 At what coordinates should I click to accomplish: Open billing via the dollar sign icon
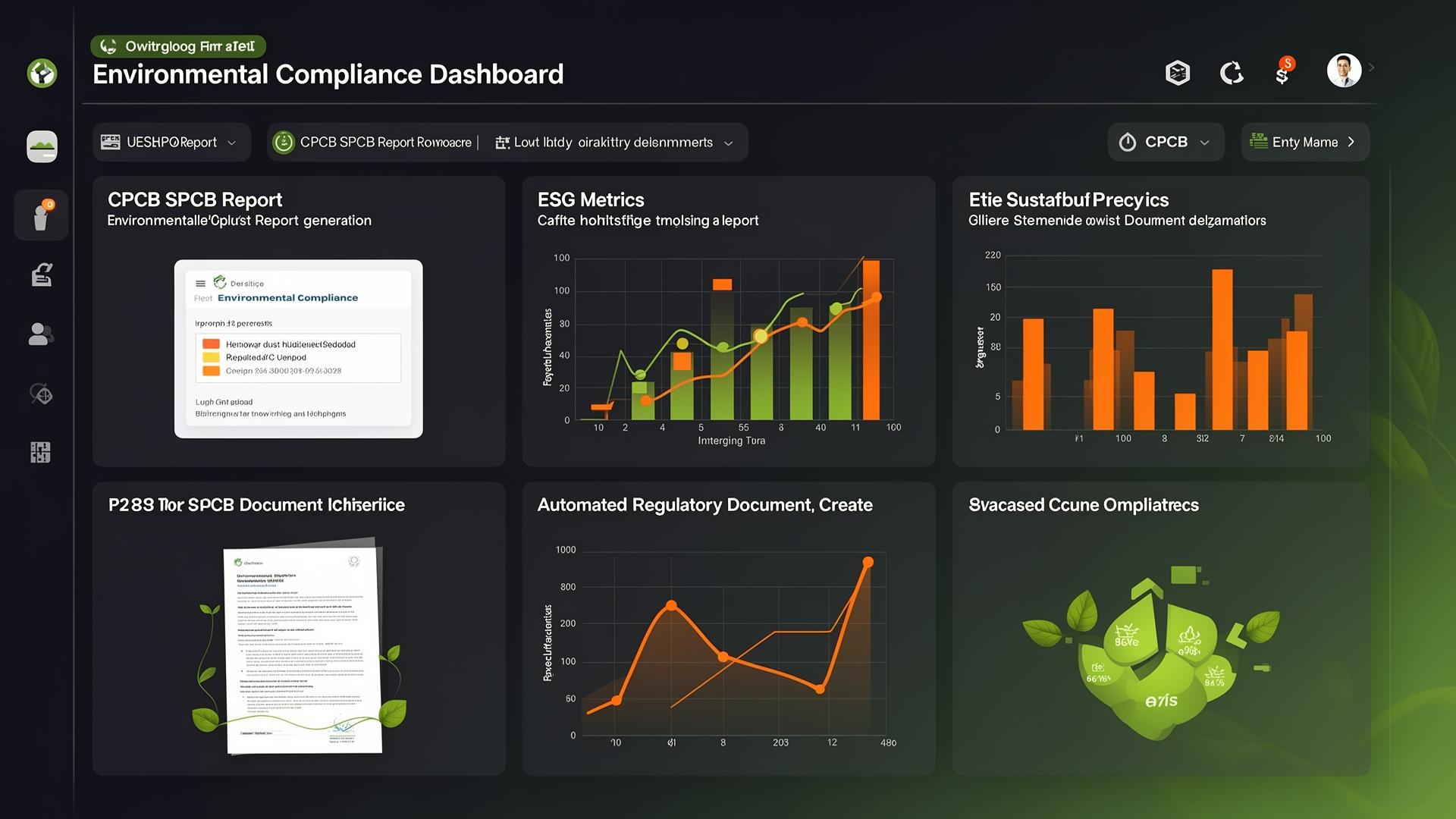(x=1283, y=74)
